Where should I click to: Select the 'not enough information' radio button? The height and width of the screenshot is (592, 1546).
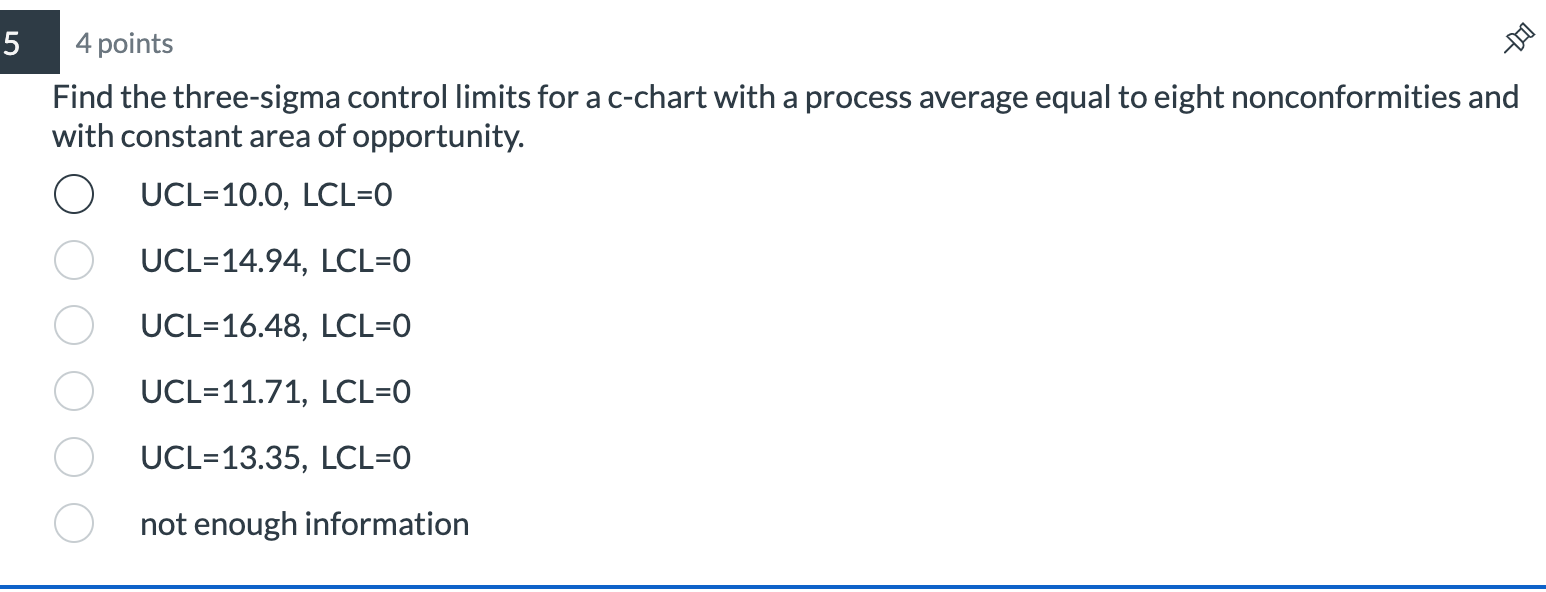[74, 523]
